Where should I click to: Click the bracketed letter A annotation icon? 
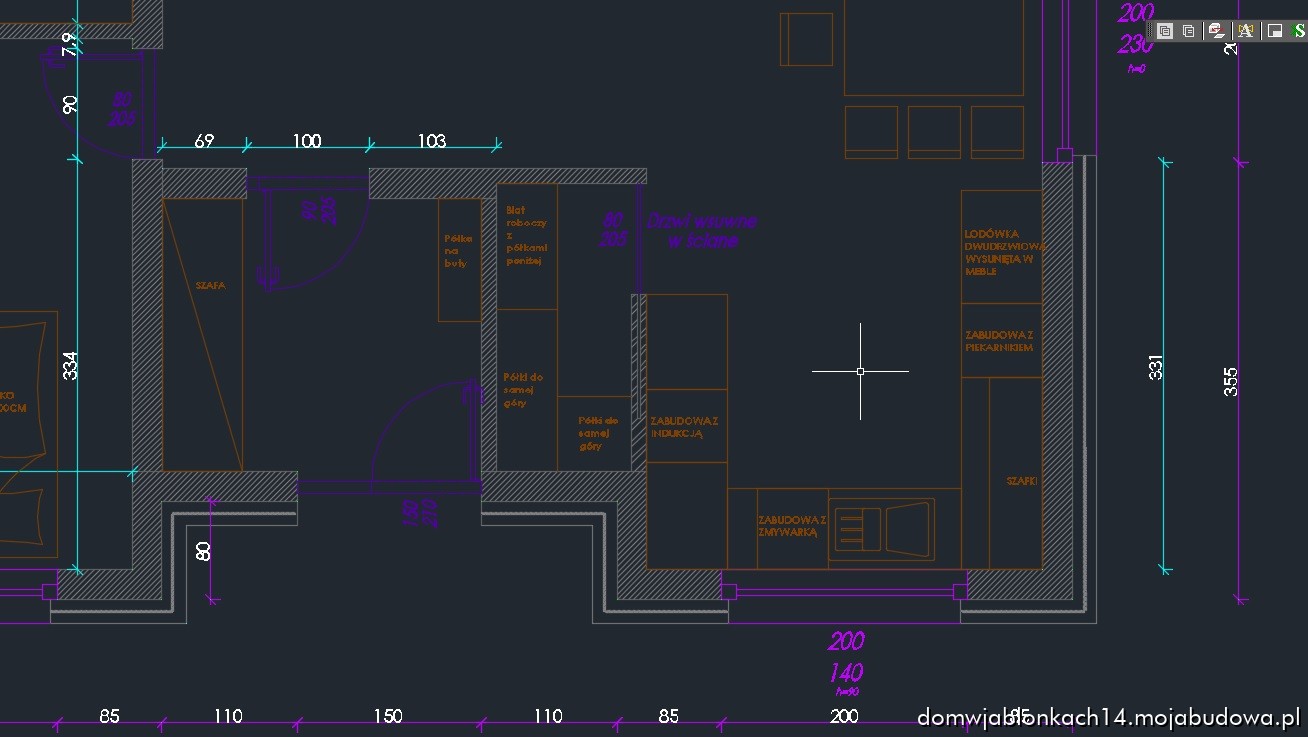click(x=1245, y=31)
